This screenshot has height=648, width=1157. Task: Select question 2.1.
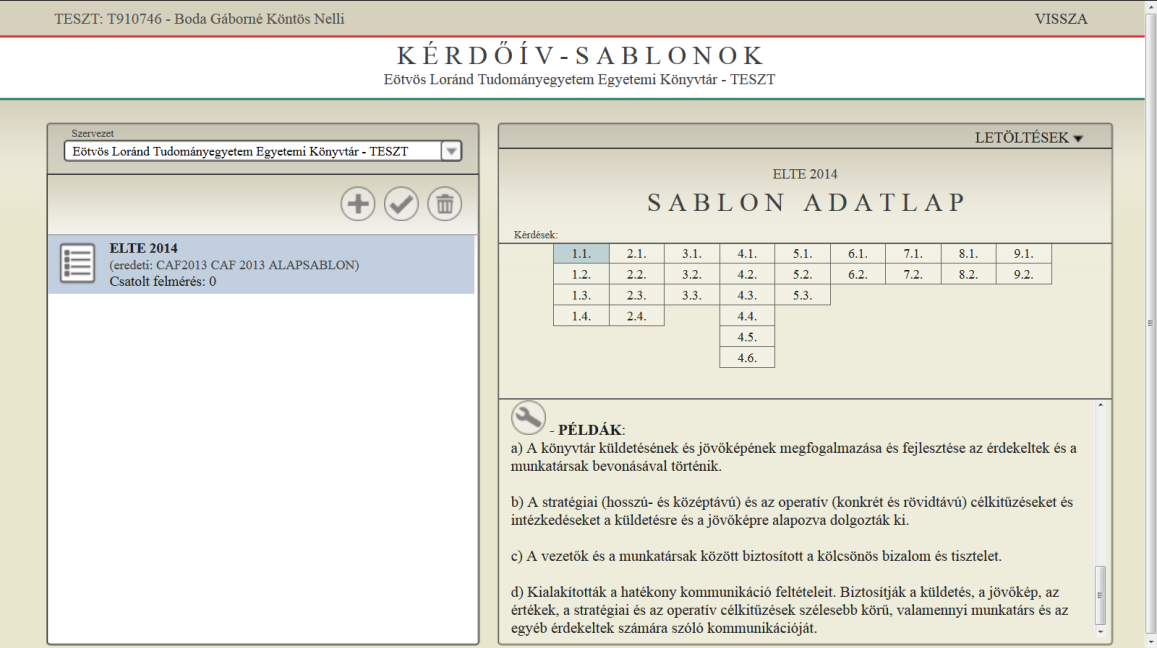click(x=637, y=254)
